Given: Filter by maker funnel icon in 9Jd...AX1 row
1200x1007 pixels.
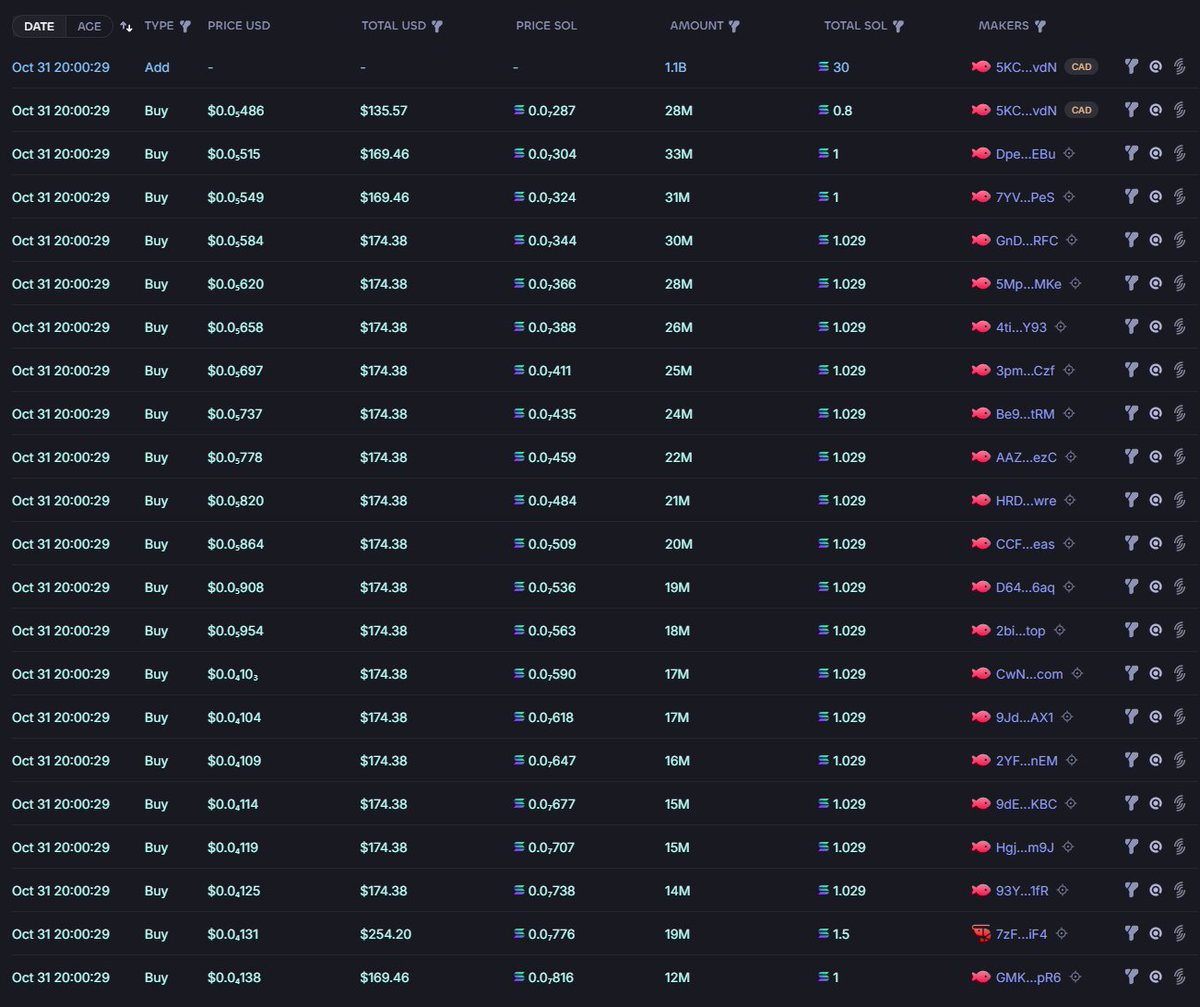Looking at the screenshot, I should (1131, 717).
